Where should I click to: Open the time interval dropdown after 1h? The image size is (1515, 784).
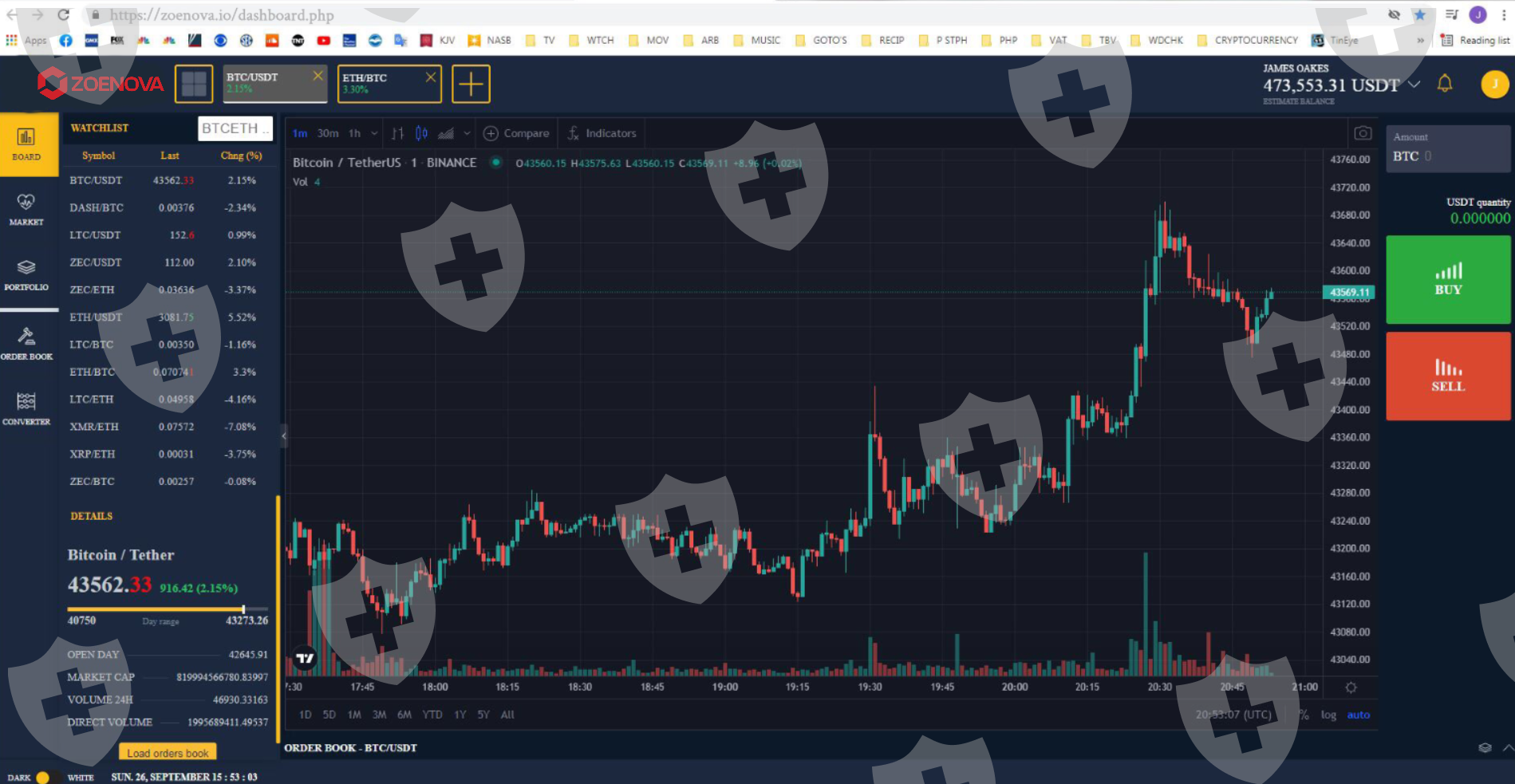(x=374, y=133)
